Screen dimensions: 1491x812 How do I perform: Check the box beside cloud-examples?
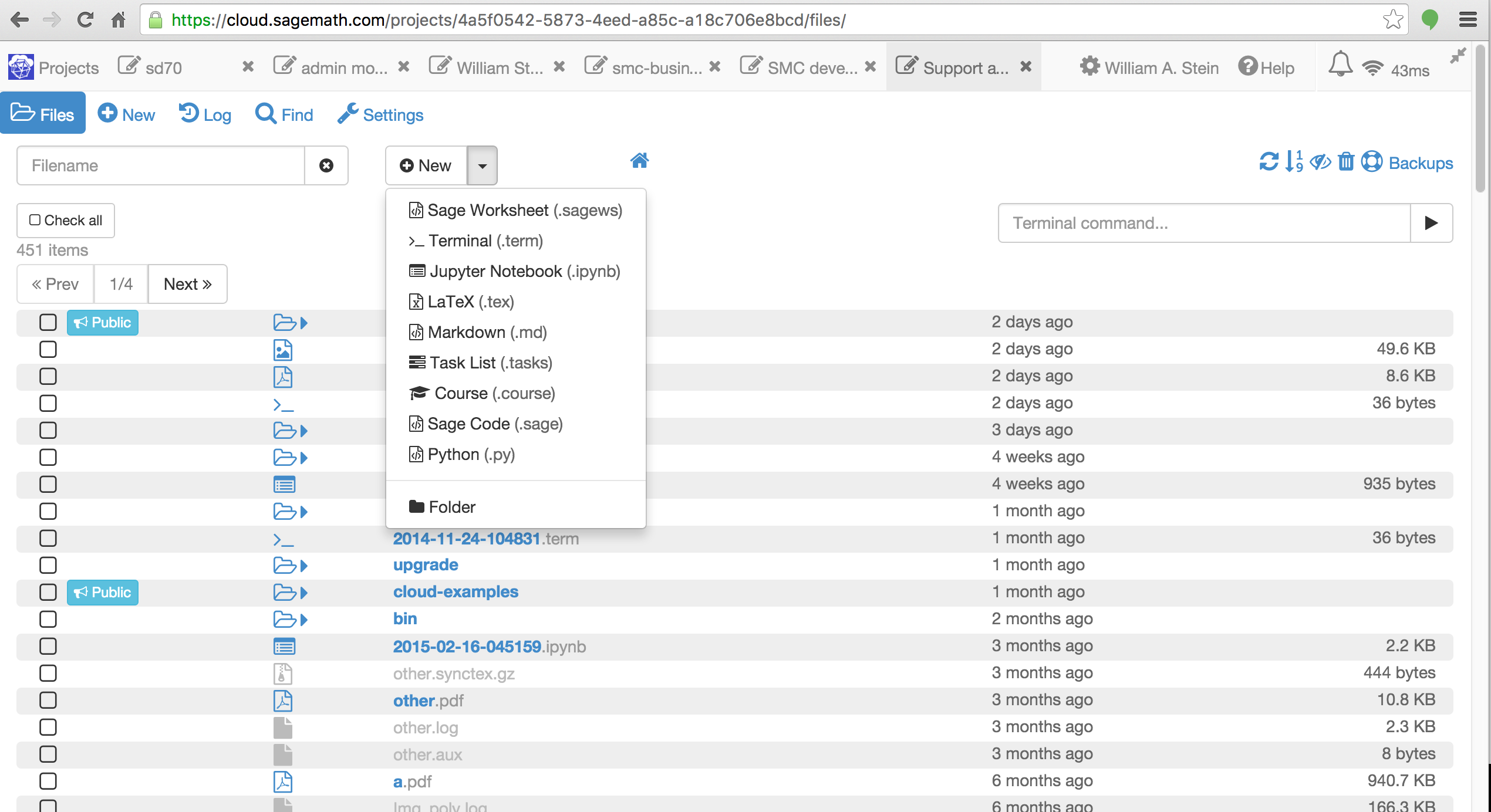click(x=48, y=592)
